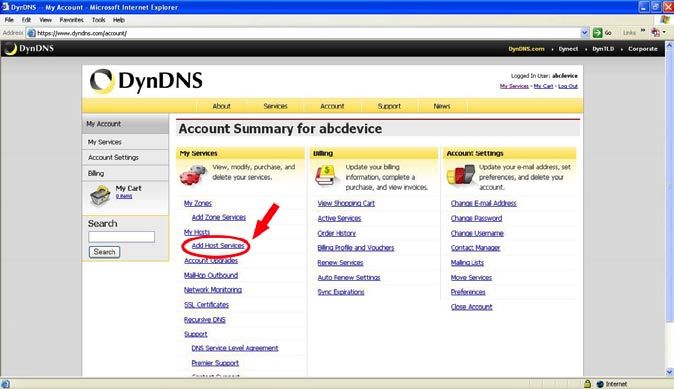Viewport: 674px width, 389px height.
Task: Click View Shopping Cart link
Action: click(346, 203)
